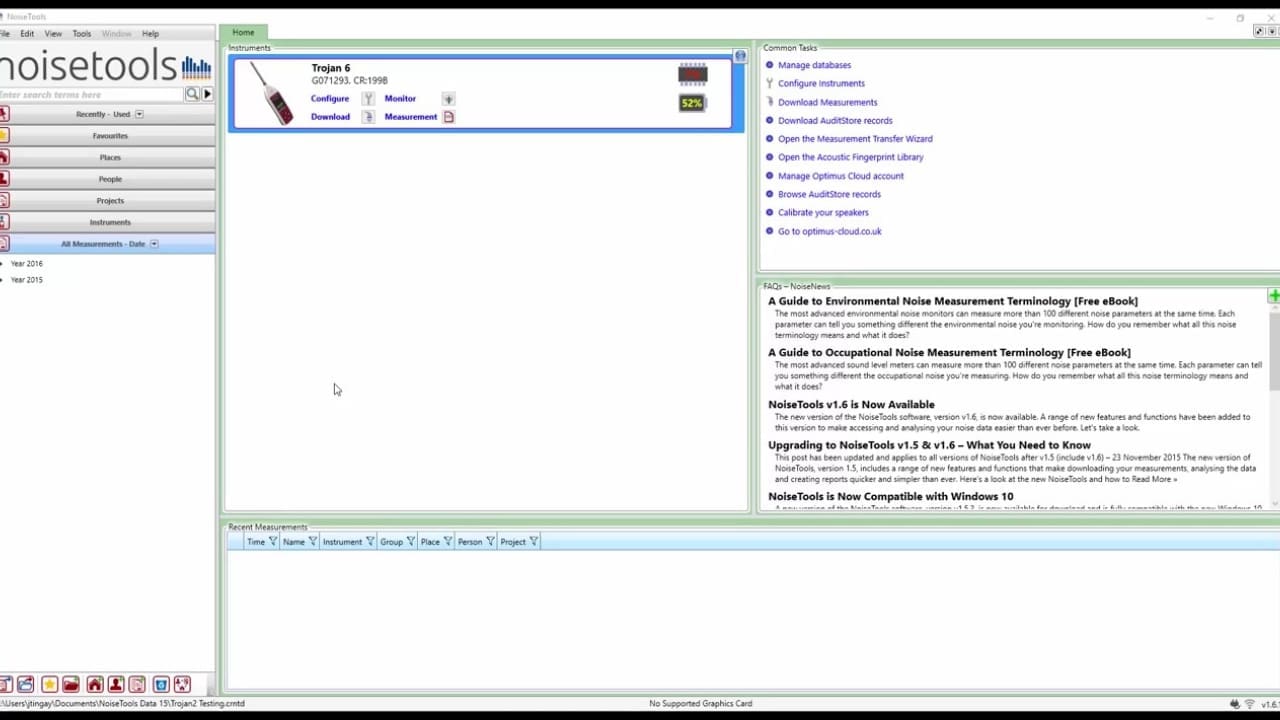
Task: Click the green plus icon in FAQs panel
Action: [x=1274, y=296]
